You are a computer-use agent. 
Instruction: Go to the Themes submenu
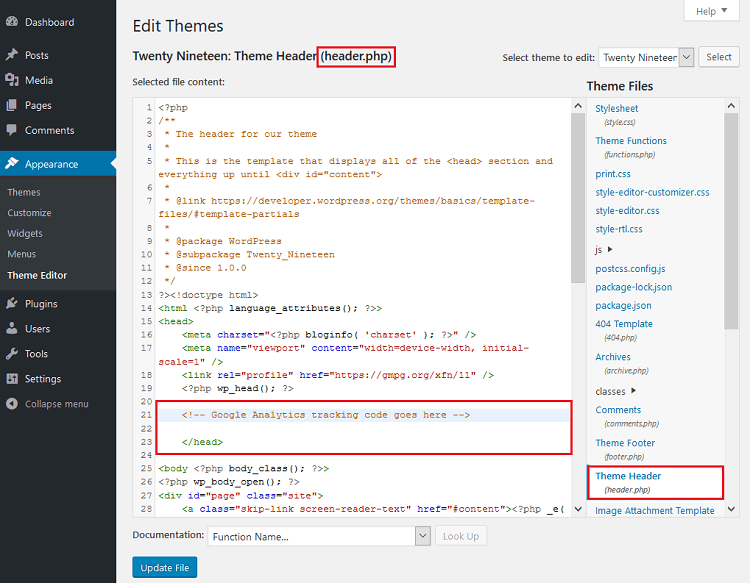pyautogui.click(x=24, y=192)
